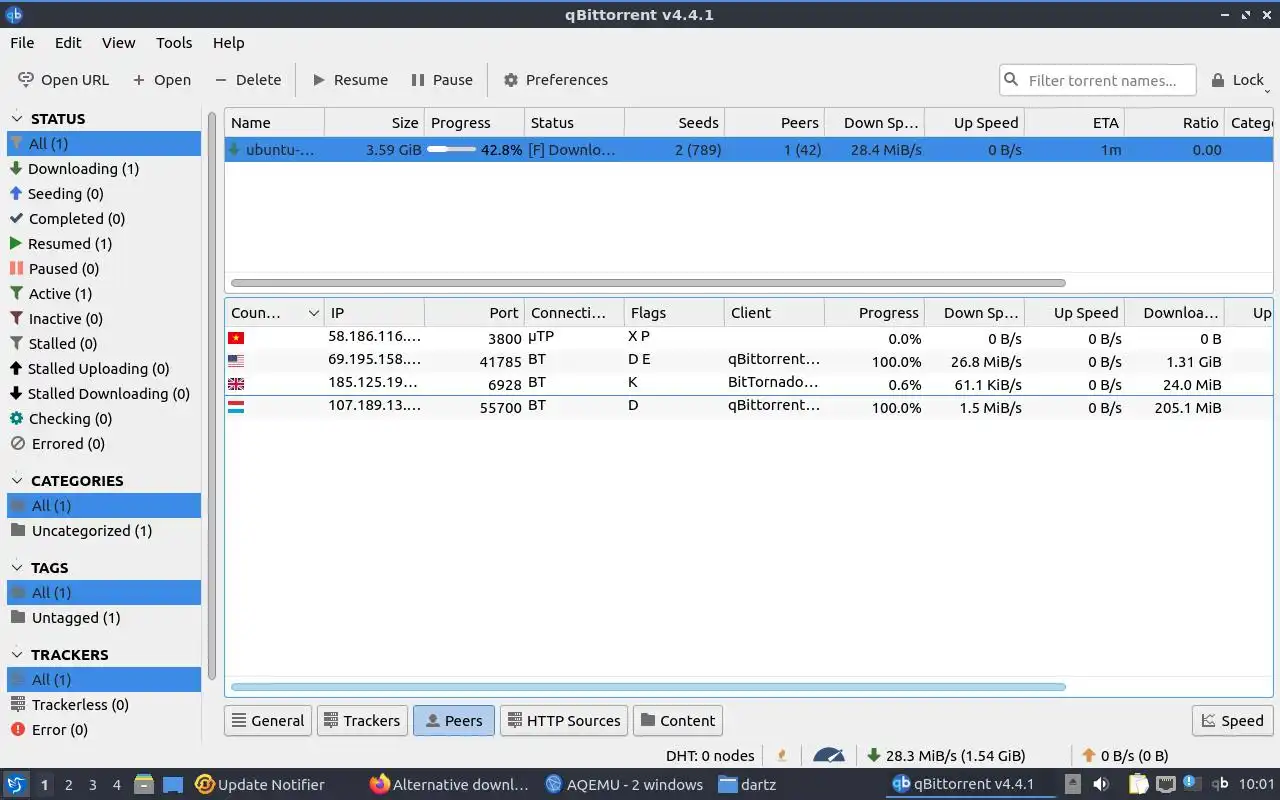Screen dimensions: 1280x800
Task: Collapse the TAGS section
Action: (17, 567)
